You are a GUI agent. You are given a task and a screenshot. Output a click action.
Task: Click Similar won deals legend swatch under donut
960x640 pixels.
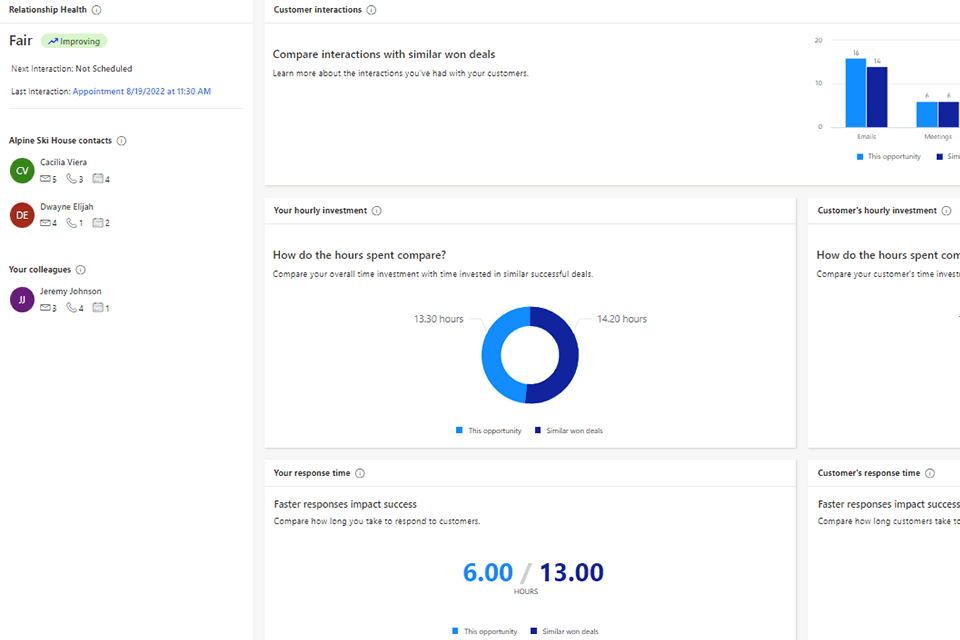[538, 430]
